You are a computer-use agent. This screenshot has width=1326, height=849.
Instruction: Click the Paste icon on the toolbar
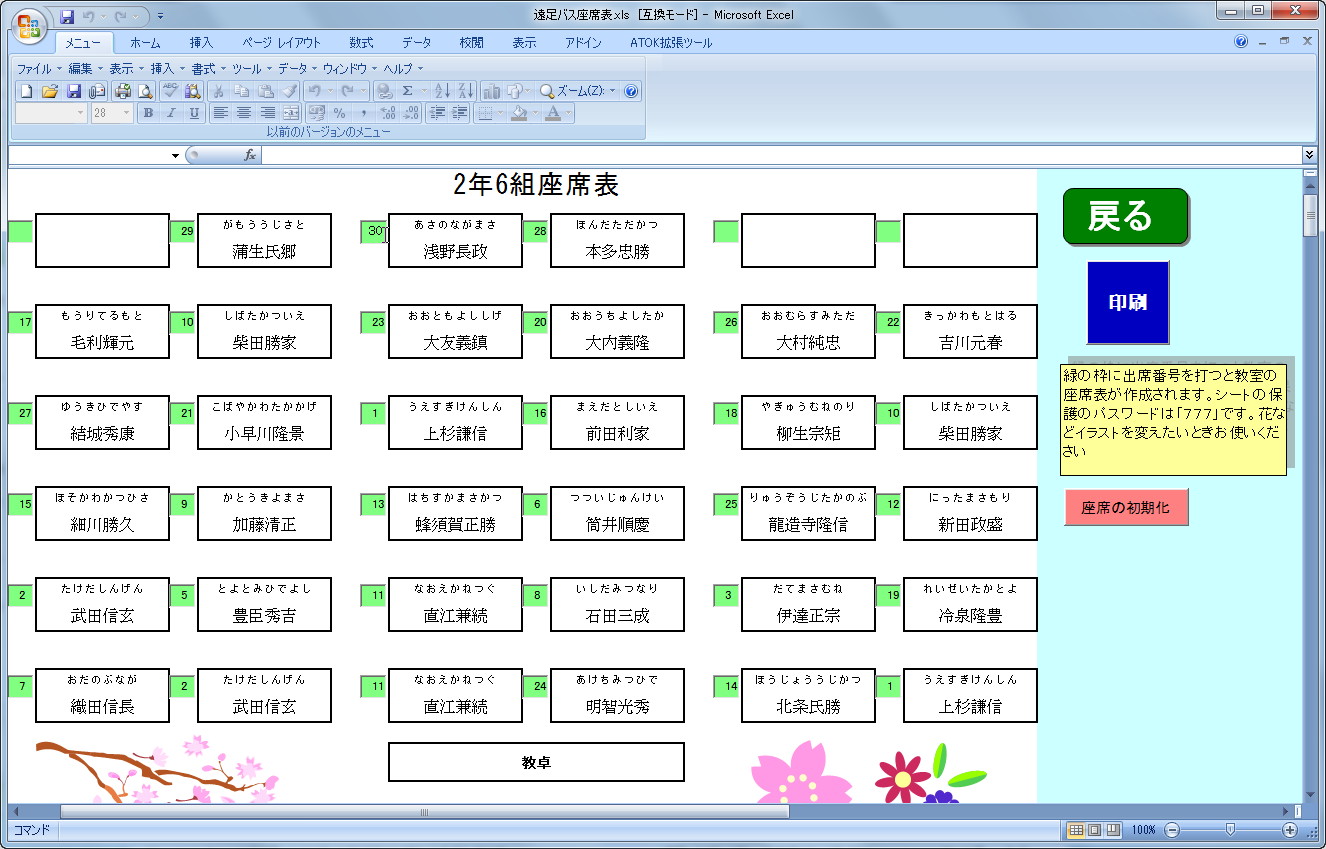coord(267,90)
